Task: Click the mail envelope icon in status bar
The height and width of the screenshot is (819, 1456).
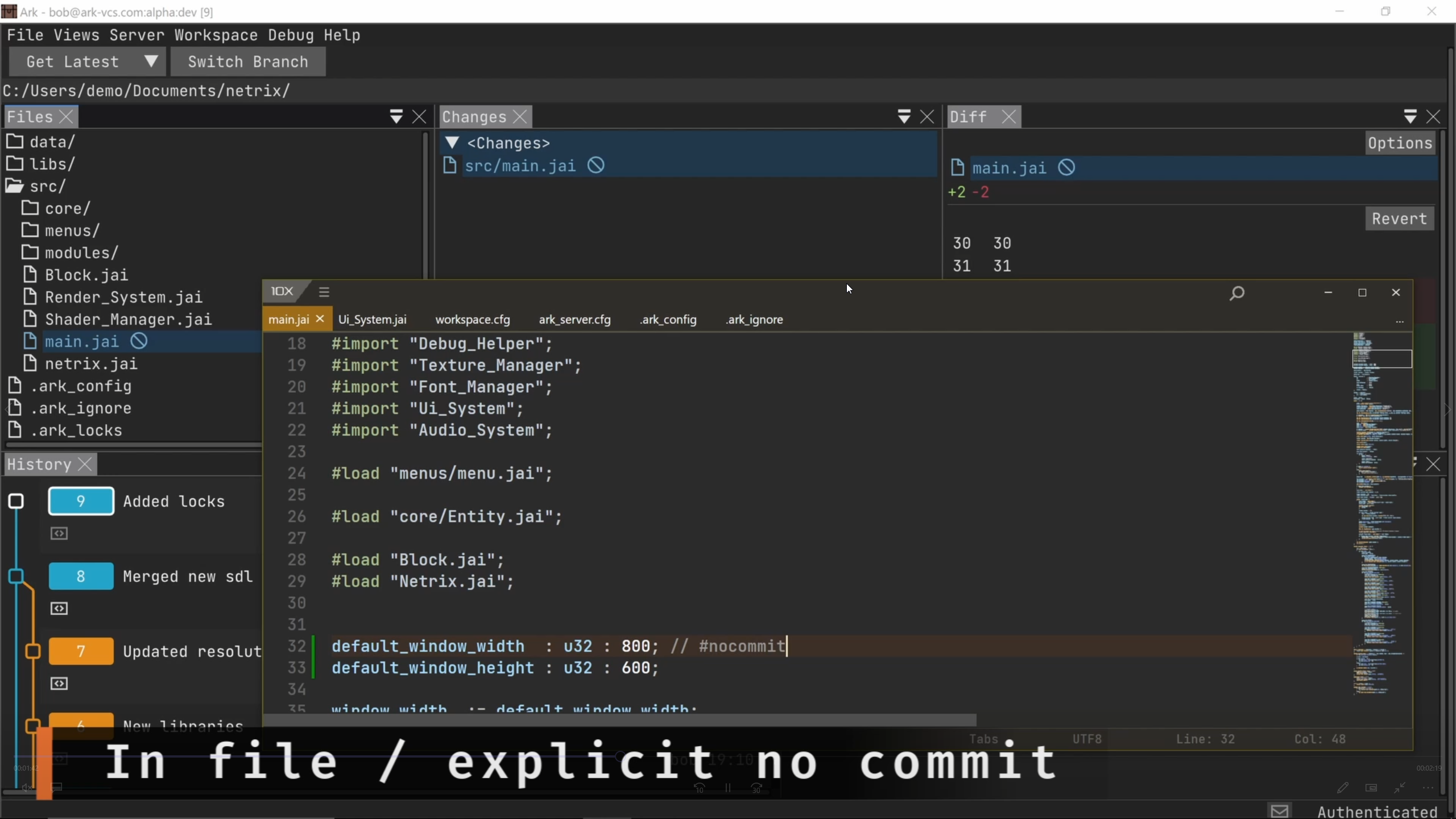Action: (x=1280, y=811)
